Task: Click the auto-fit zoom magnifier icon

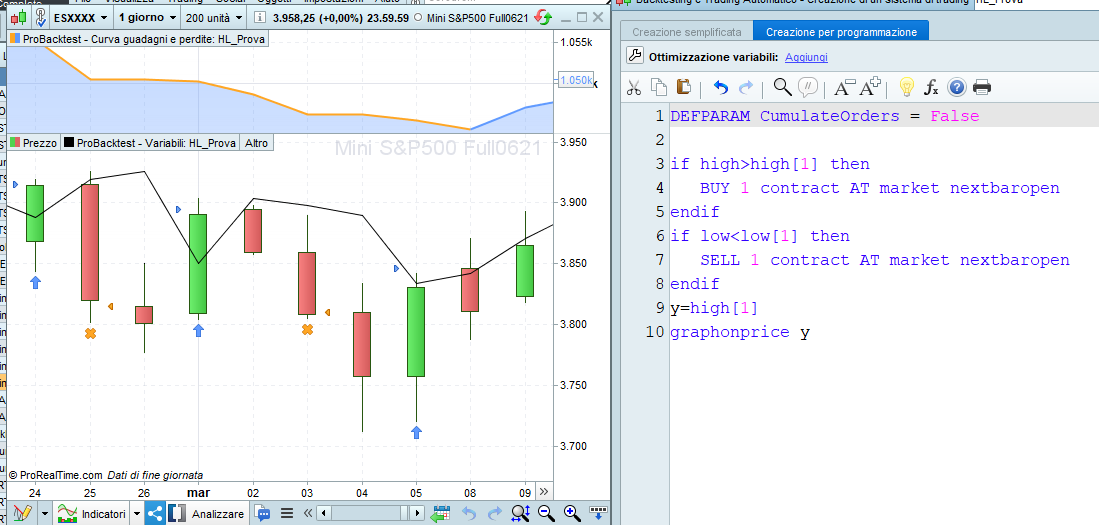Action: click(x=520, y=513)
